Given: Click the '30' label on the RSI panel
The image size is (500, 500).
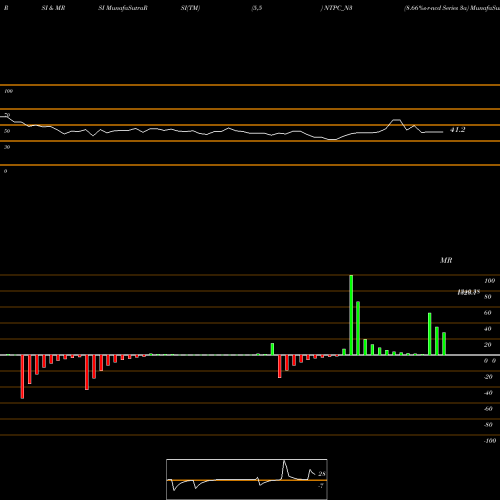Looking at the screenshot, I should 7,147.
